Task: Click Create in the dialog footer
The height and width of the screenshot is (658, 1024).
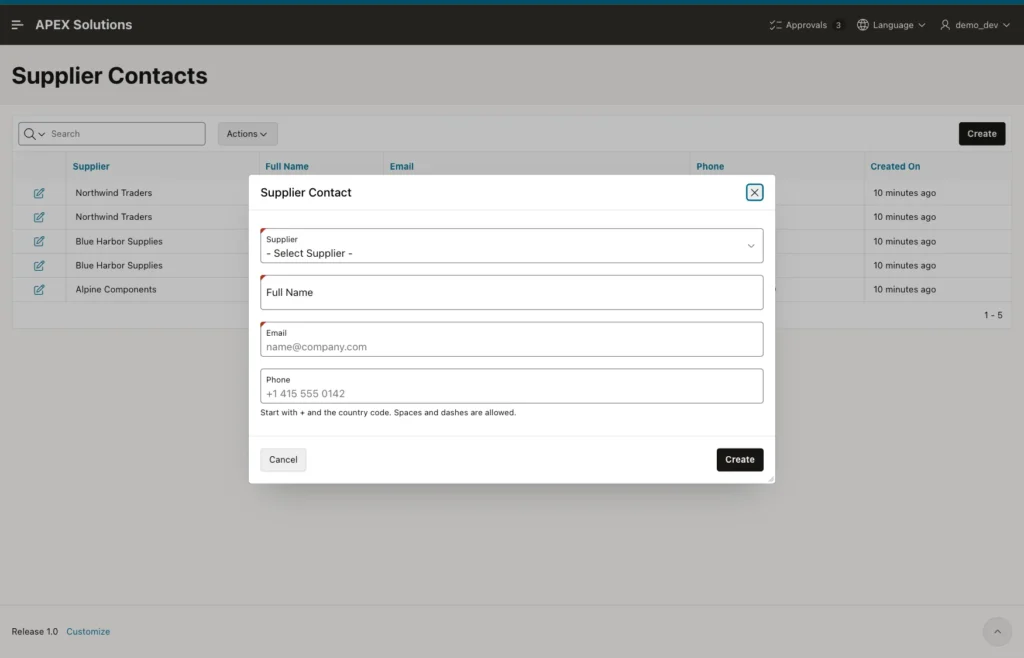Action: coord(739,460)
